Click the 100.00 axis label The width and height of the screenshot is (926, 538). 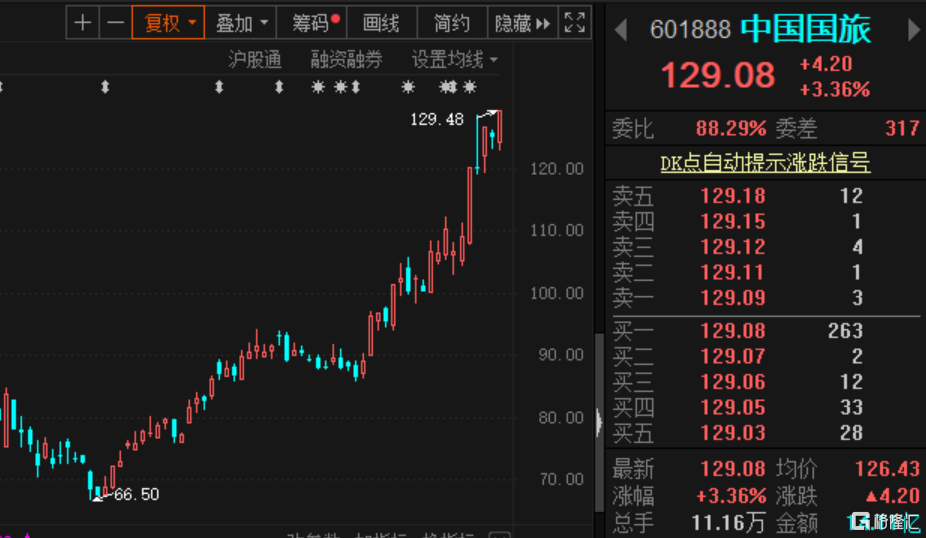point(557,293)
